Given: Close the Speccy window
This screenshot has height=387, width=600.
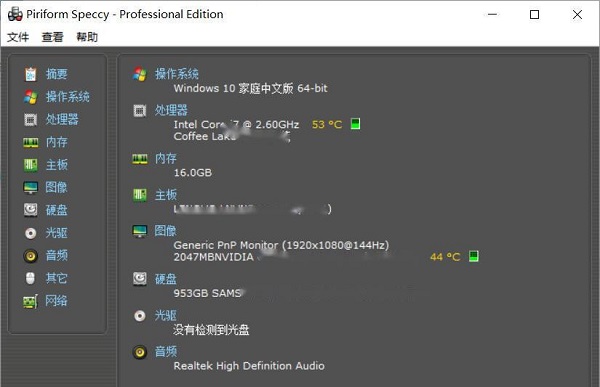Looking at the screenshot, I should point(577,15).
